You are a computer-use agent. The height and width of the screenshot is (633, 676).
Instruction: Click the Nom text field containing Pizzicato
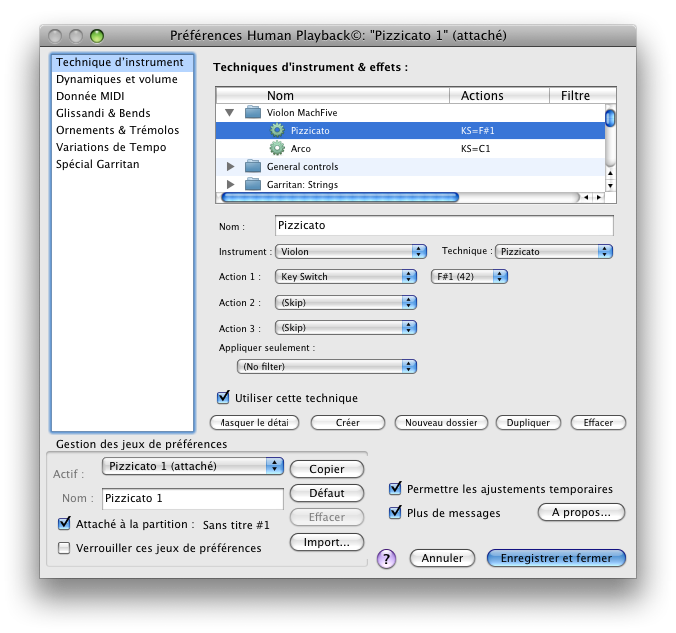(x=443, y=227)
